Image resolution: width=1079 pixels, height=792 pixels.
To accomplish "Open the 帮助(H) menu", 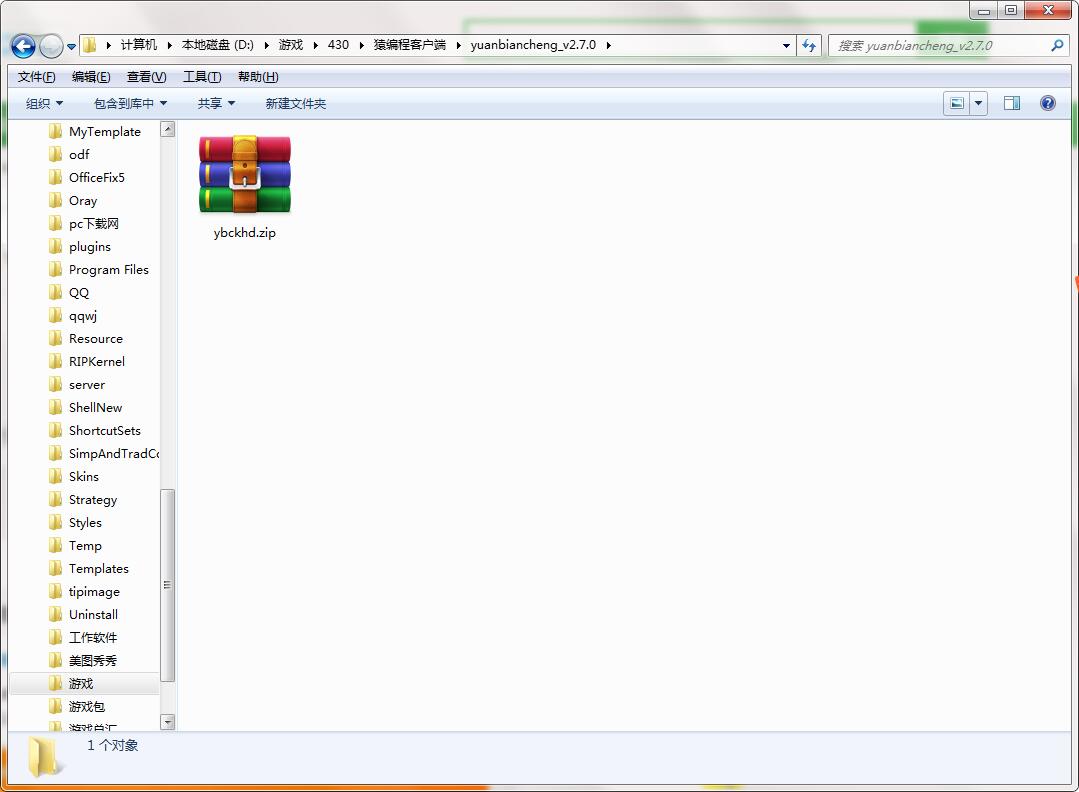I will [258, 76].
